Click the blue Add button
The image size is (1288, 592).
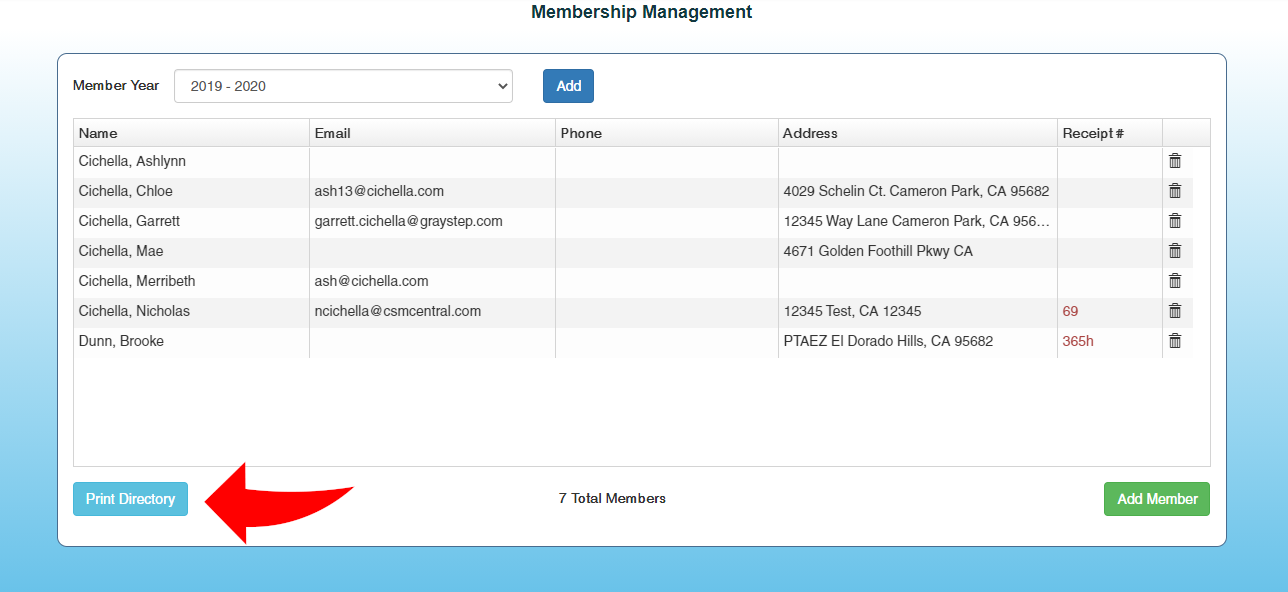[x=568, y=86]
